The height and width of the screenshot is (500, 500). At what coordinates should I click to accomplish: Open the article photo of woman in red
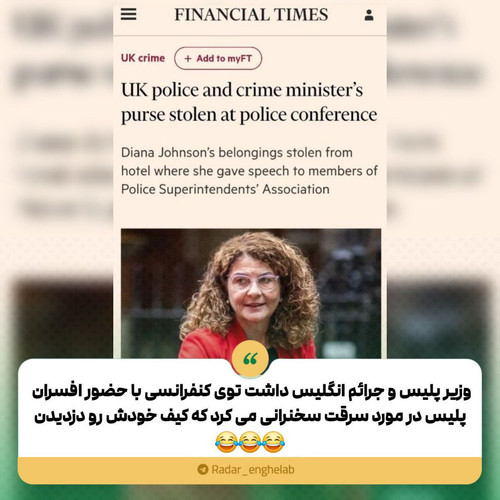251,293
